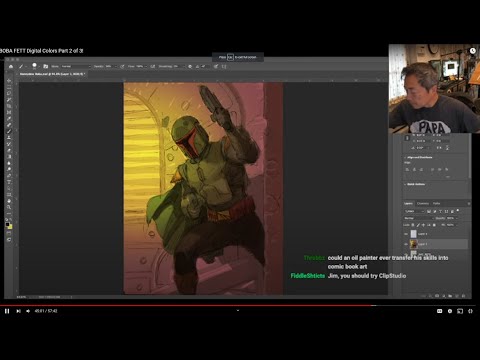Select the Eyedropper tool
This screenshot has width=480, height=360.
tap(9, 118)
